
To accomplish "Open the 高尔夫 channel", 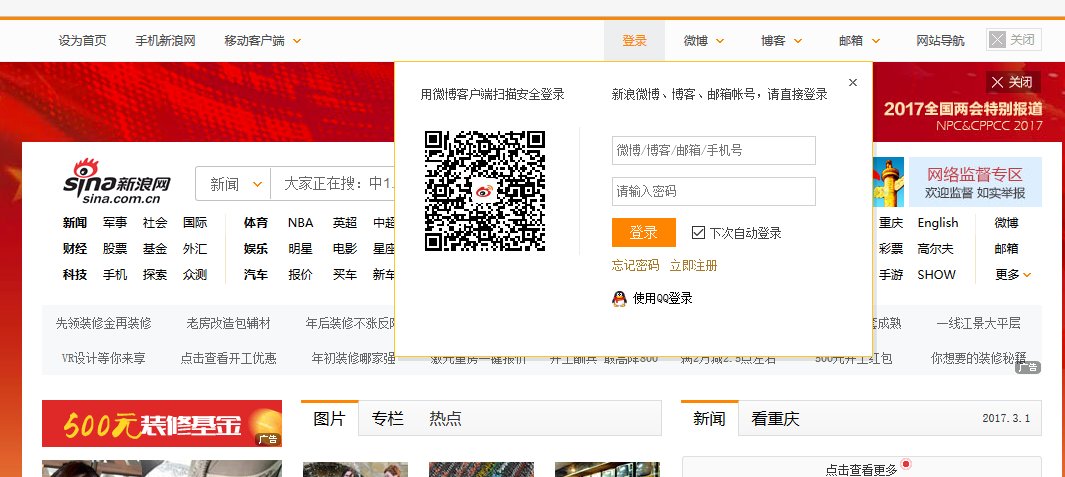I will (935, 249).
